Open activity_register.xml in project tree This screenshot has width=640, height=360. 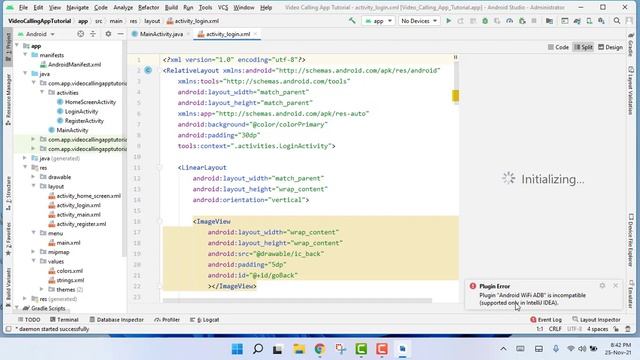(81, 224)
